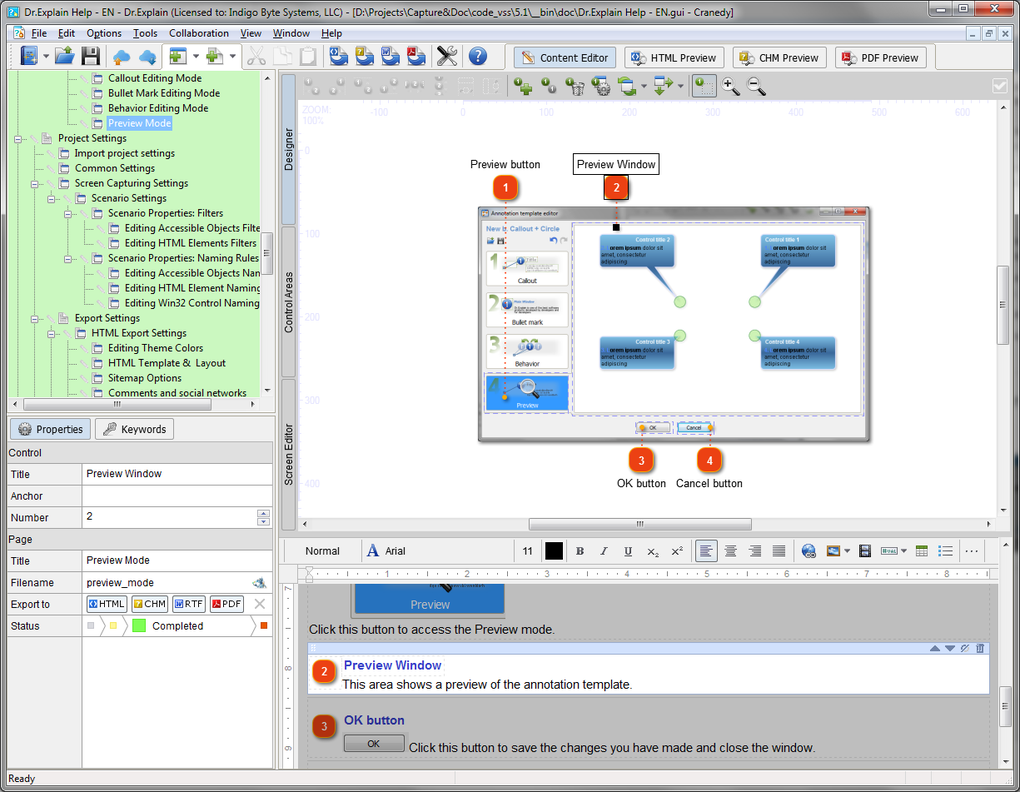Toggle PDF export for this page
This screenshot has width=1020, height=792.
[226, 604]
